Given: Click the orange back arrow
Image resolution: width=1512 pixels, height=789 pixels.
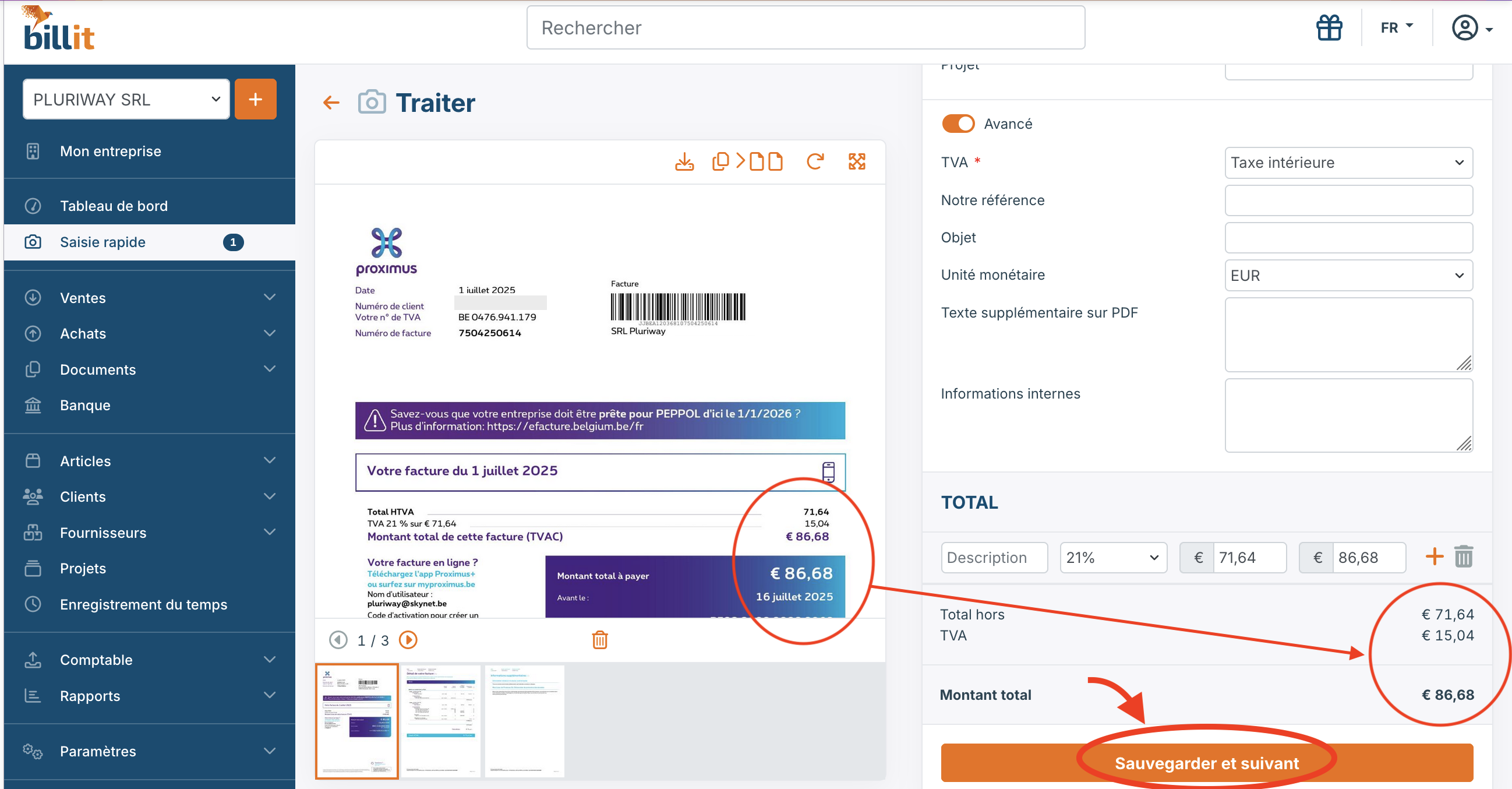Looking at the screenshot, I should click(331, 103).
